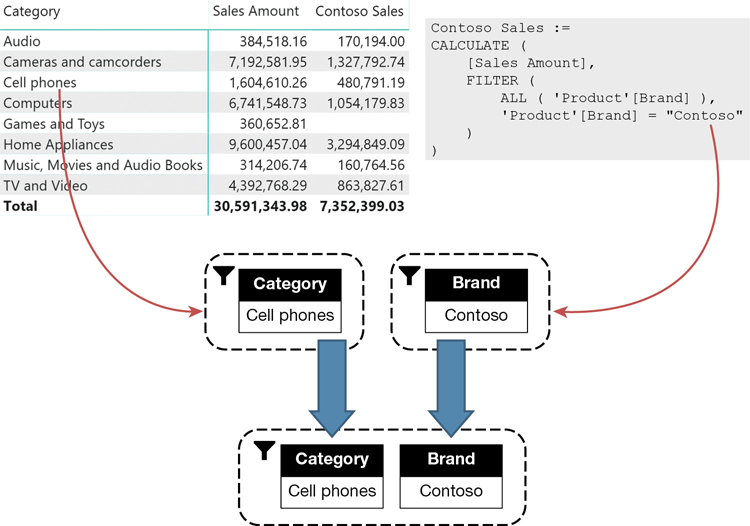Viewport: 750px width, 526px height.
Task: Click the Games and Toys row label
Action: coord(54,124)
